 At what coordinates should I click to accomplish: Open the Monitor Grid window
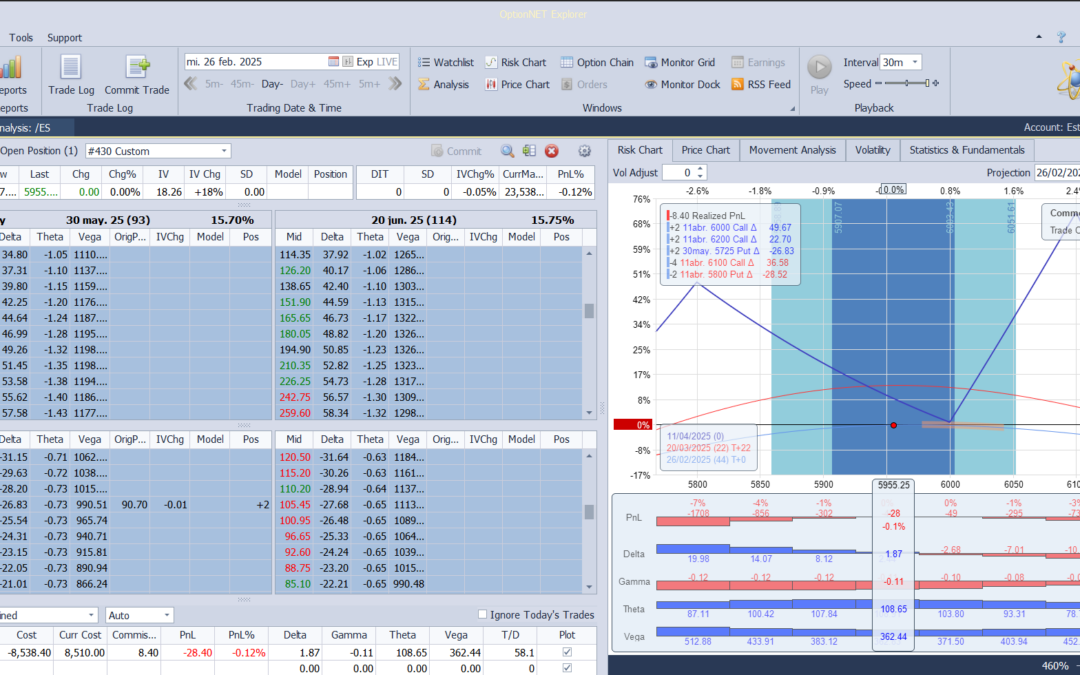click(x=680, y=62)
